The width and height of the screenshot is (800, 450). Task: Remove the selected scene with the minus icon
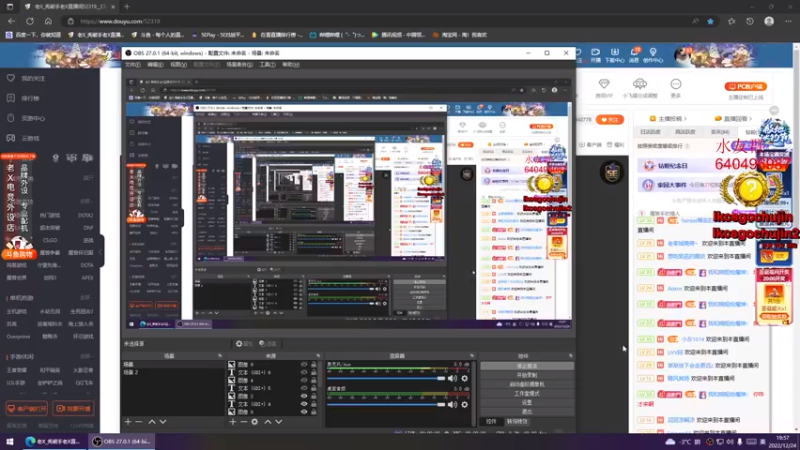click(x=139, y=422)
